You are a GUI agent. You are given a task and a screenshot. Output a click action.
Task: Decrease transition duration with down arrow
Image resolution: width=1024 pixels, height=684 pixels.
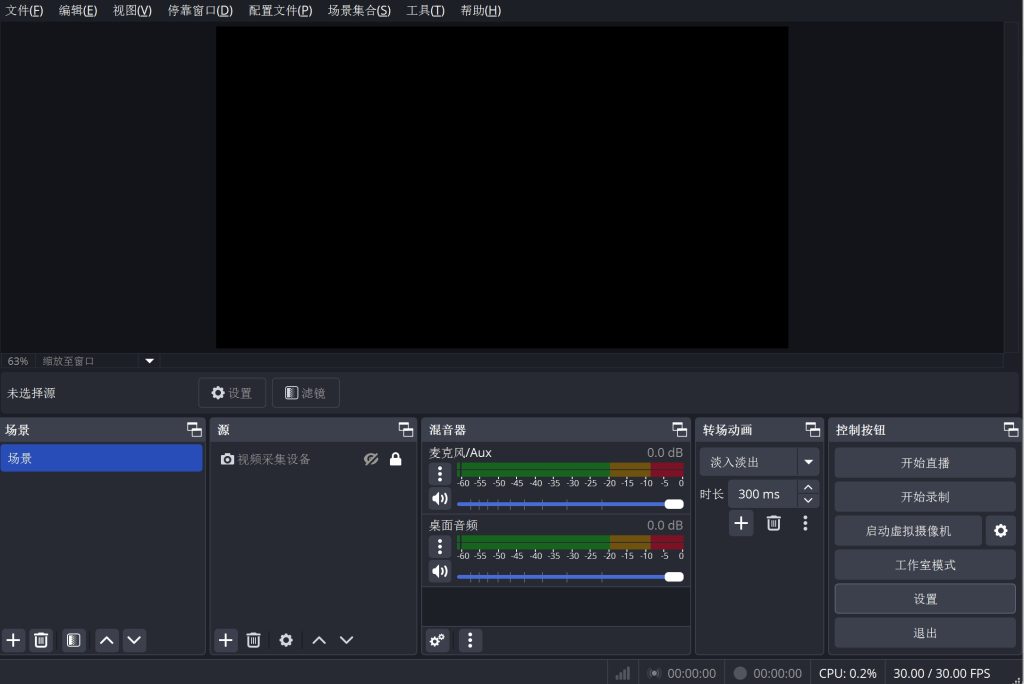[808, 500]
